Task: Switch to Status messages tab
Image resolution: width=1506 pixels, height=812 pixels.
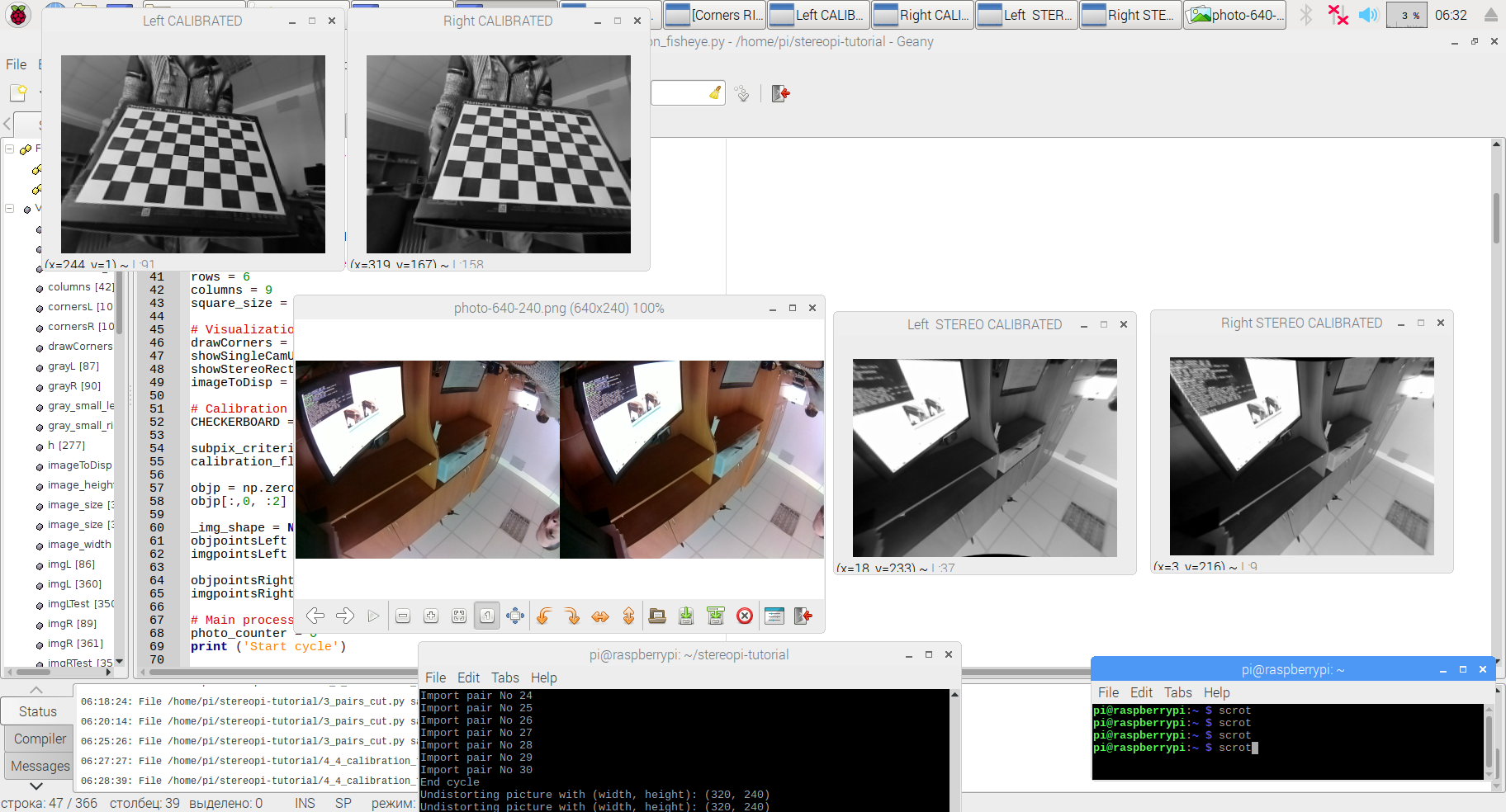Action: [37, 711]
